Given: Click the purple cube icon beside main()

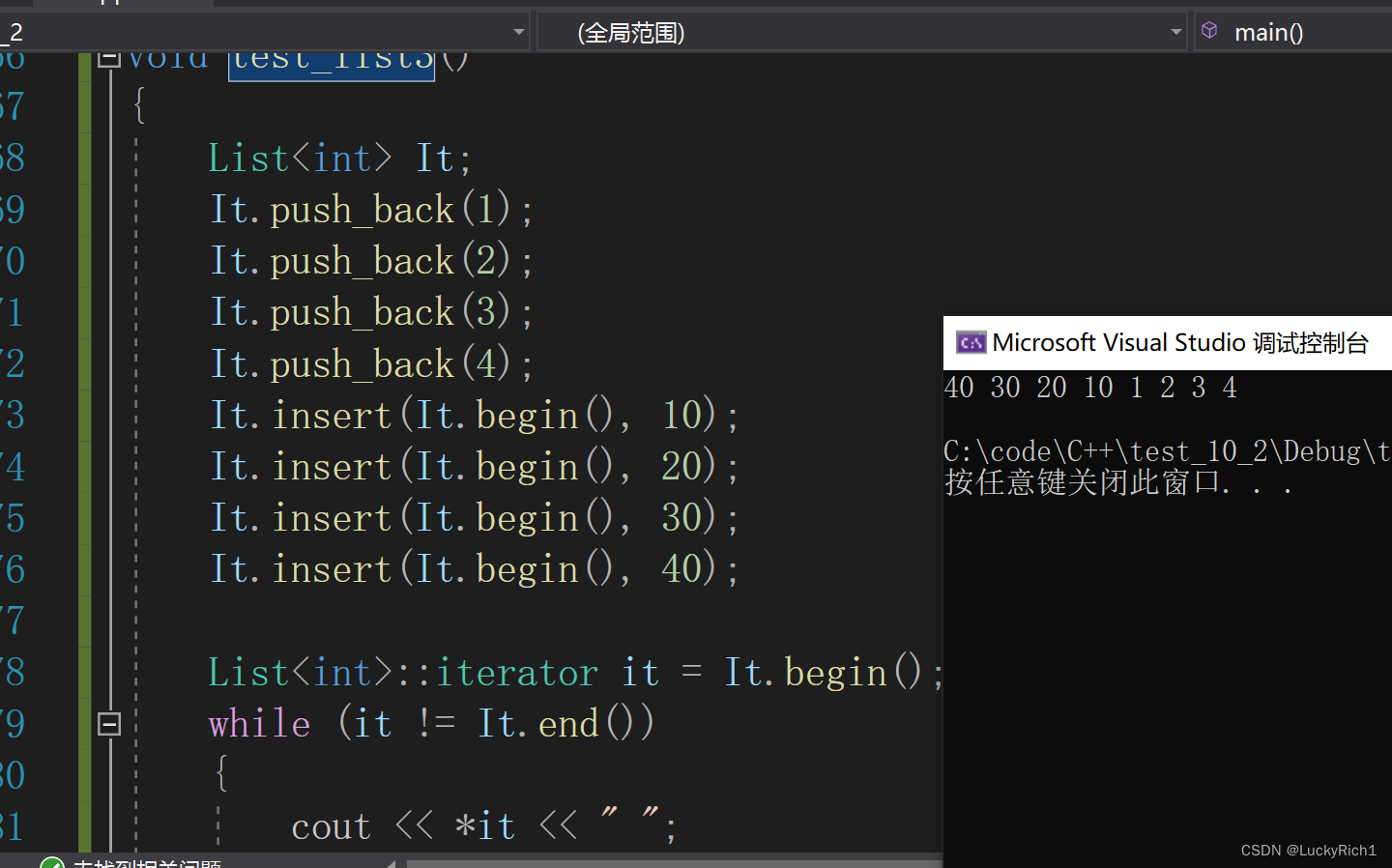Looking at the screenshot, I should [x=1209, y=31].
